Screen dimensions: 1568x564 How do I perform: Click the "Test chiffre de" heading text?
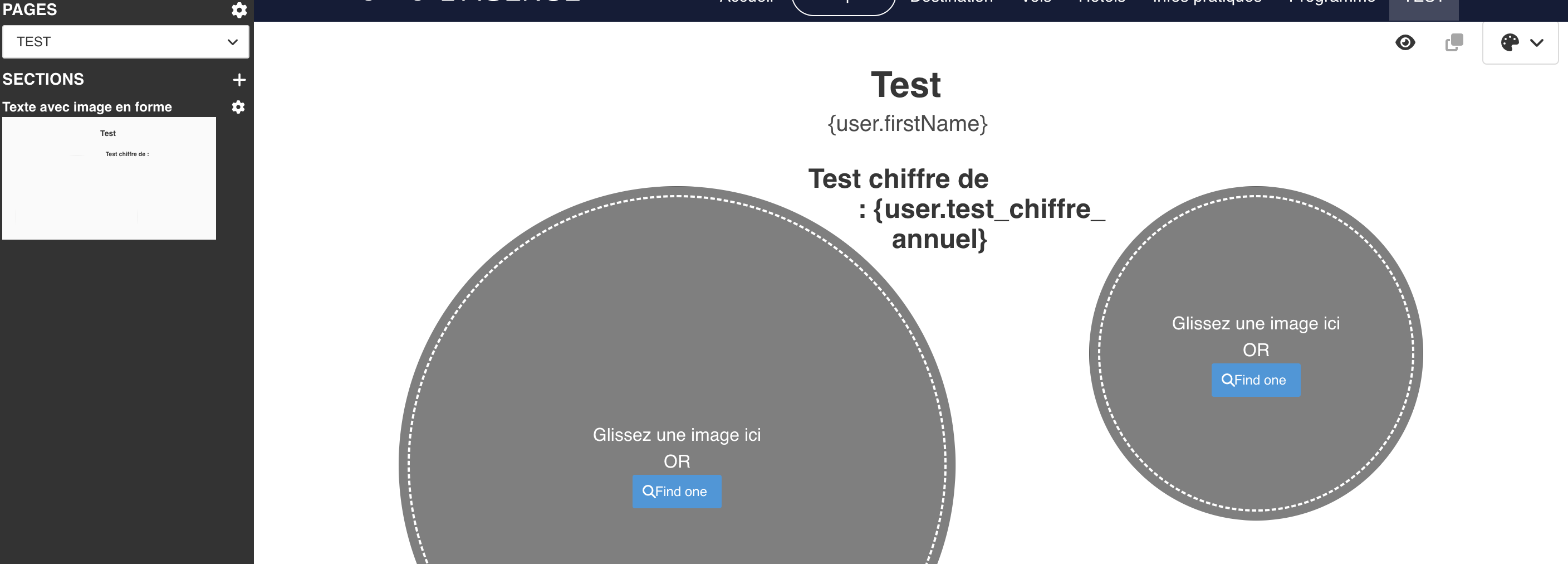(898, 179)
